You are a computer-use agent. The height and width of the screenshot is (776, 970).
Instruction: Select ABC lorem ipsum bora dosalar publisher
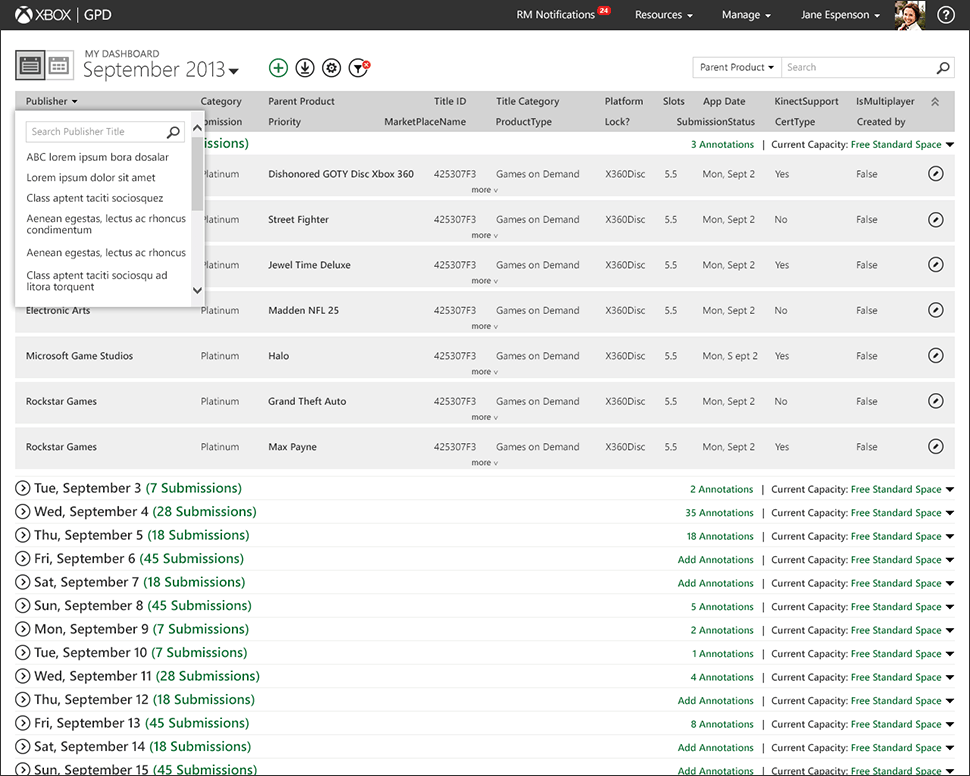pos(98,157)
